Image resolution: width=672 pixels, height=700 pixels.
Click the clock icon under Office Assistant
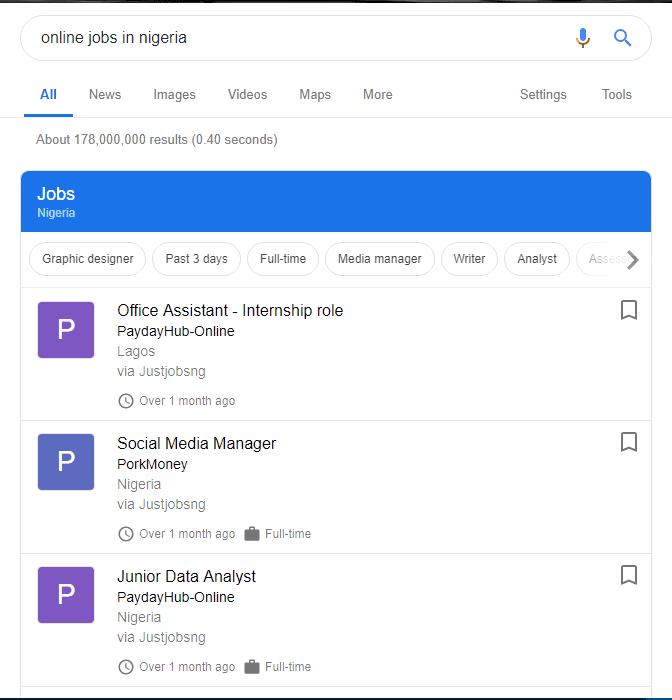[x=125, y=401]
